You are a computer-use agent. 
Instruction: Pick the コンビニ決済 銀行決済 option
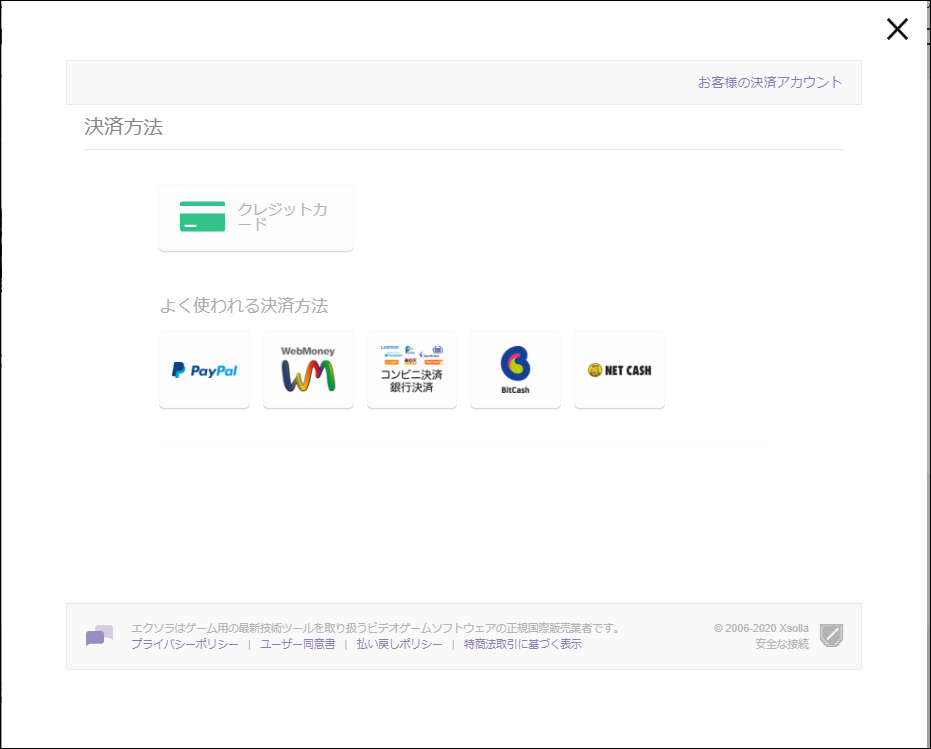click(x=411, y=369)
